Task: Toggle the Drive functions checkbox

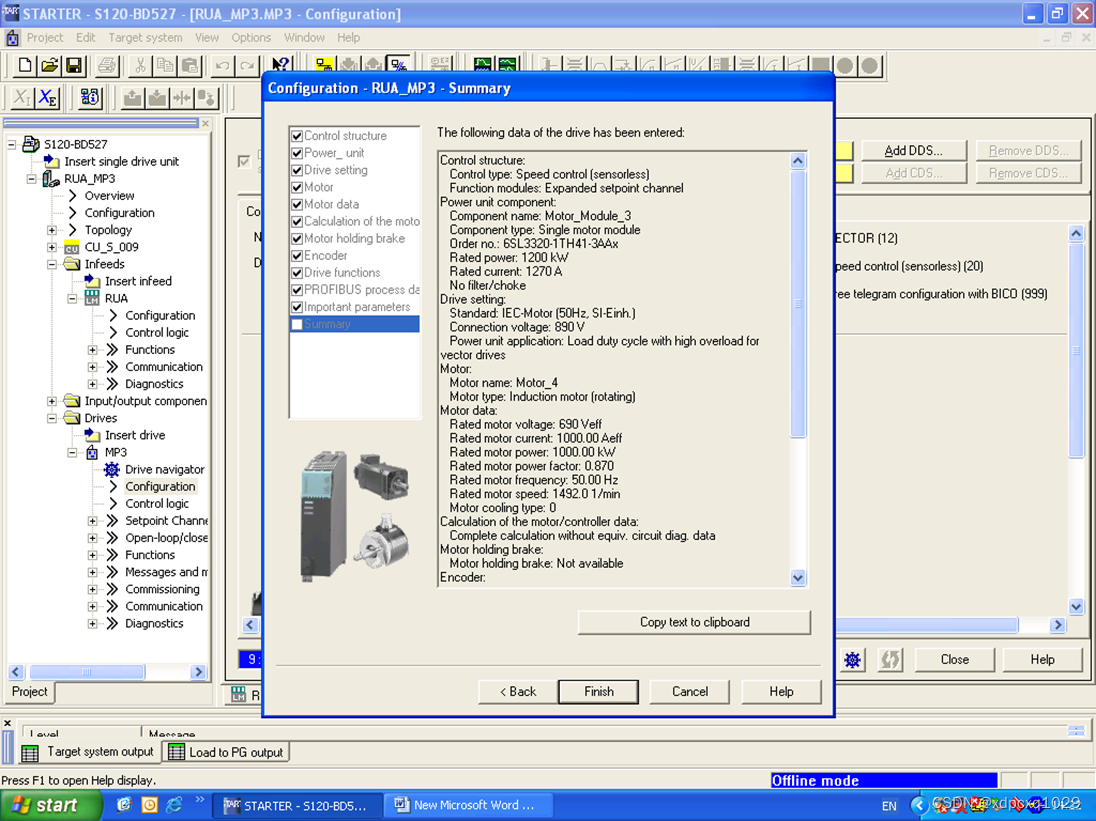Action: coord(297,273)
